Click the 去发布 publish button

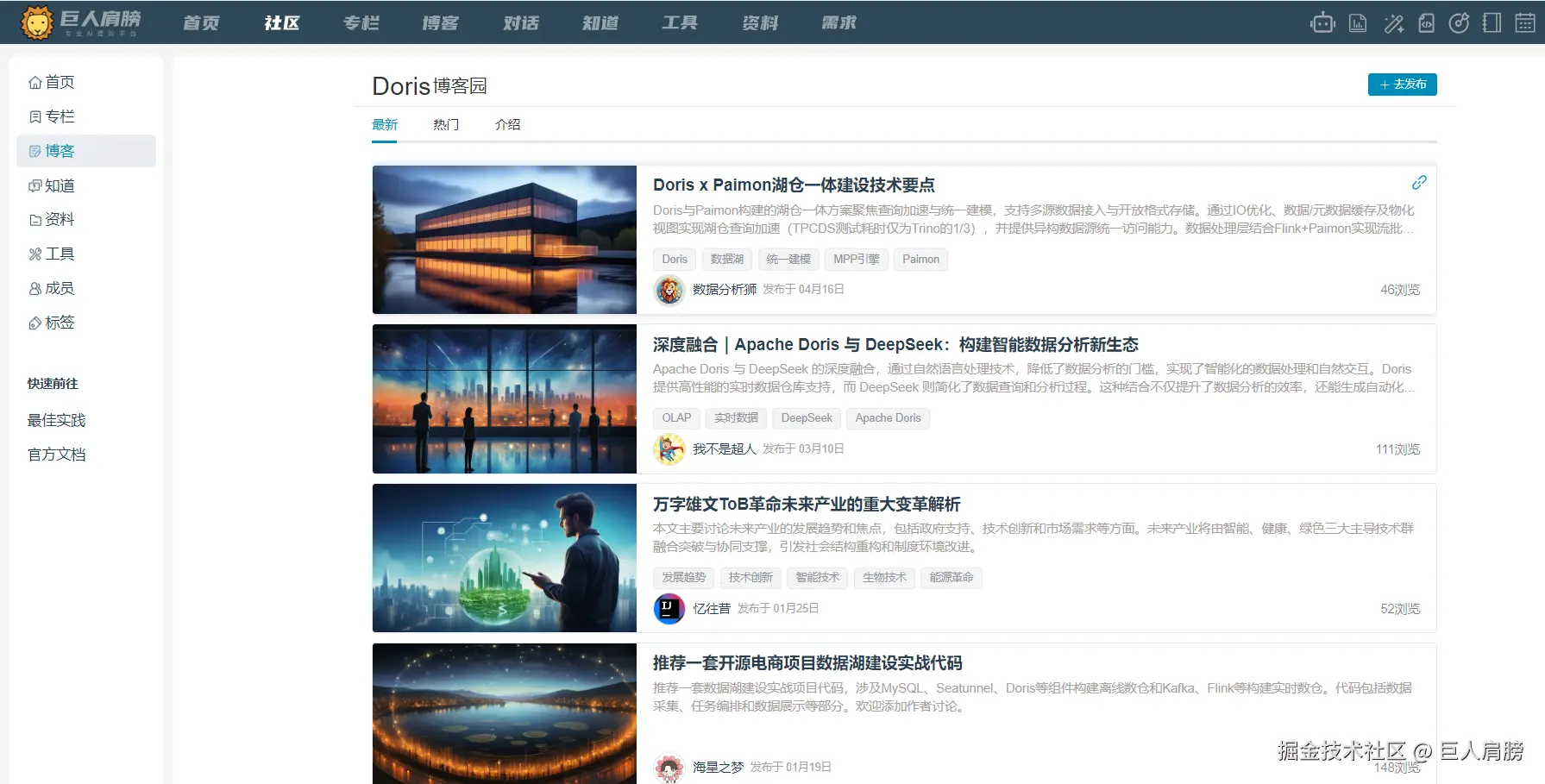1403,85
